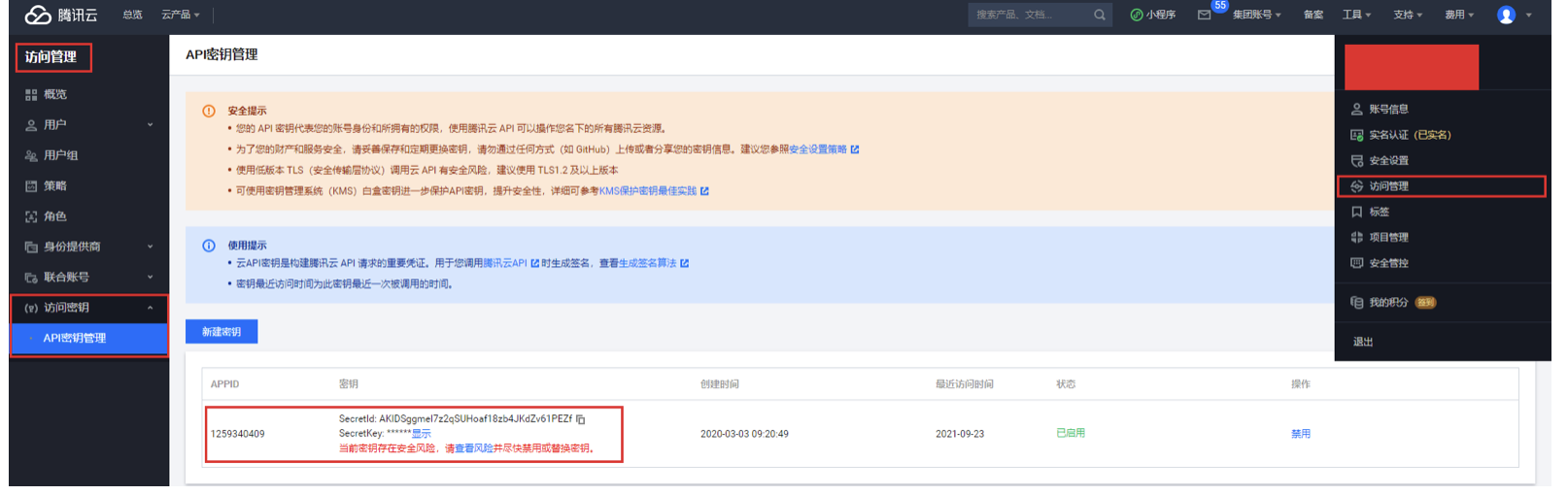Click the 联合账号 icon in sidebar

(x=31, y=278)
